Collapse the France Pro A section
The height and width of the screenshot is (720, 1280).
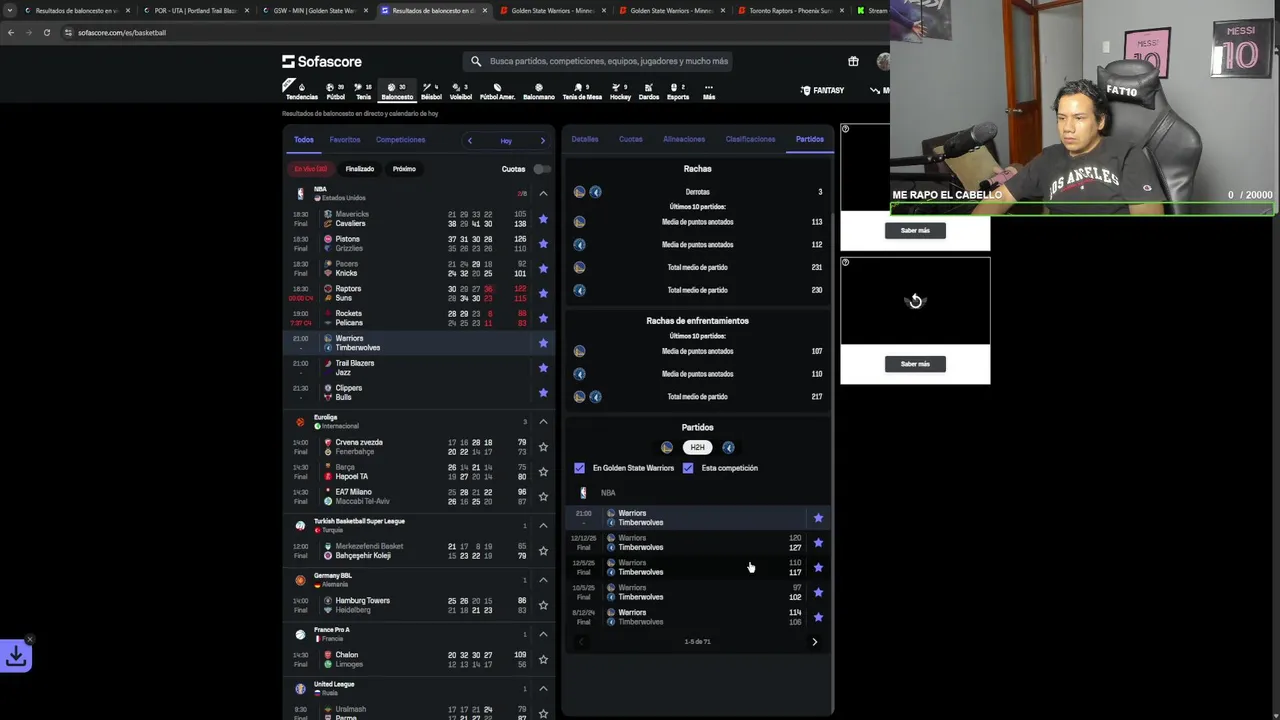click(543, 634)
